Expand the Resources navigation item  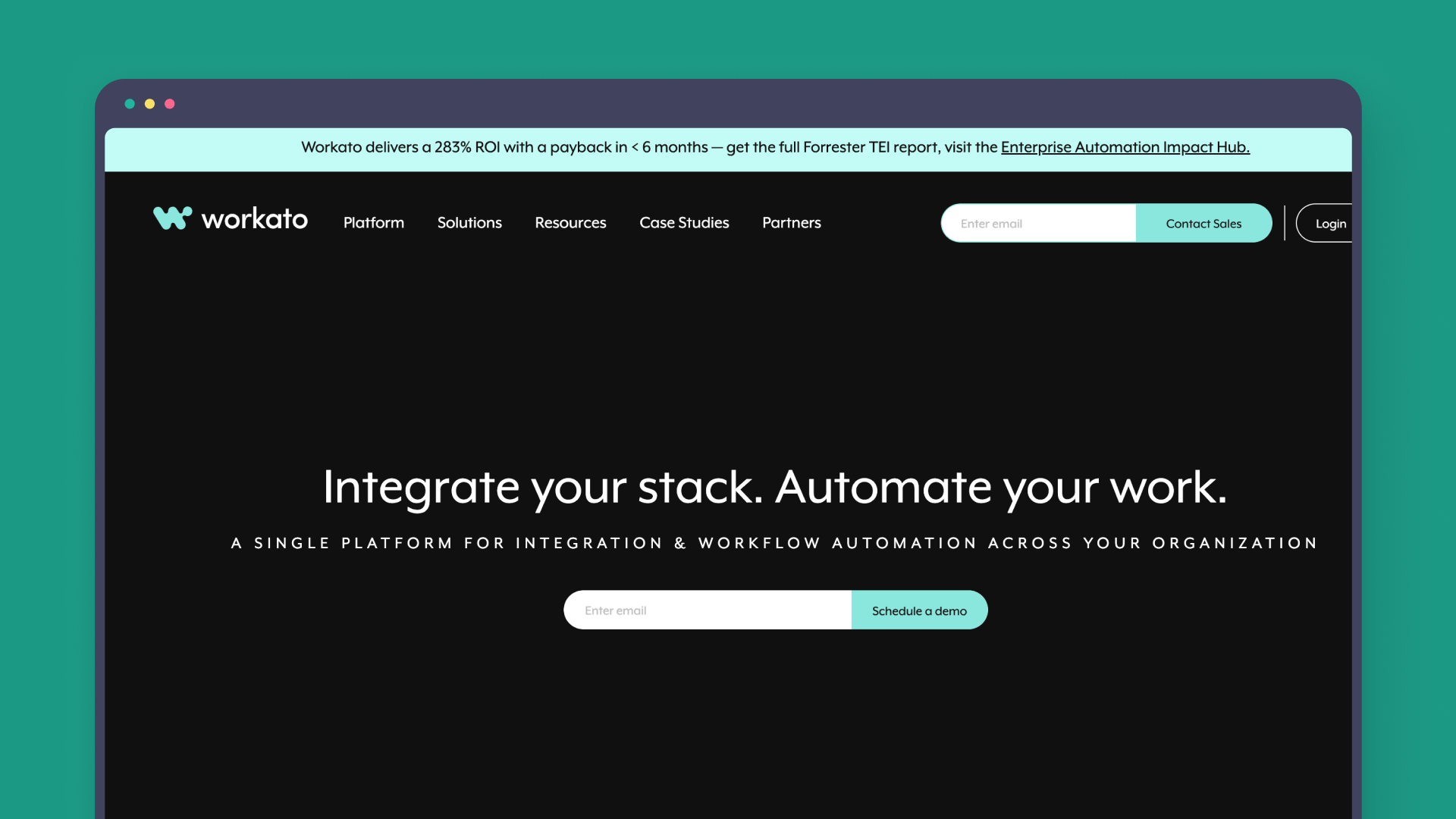click(x=570, y=223)
